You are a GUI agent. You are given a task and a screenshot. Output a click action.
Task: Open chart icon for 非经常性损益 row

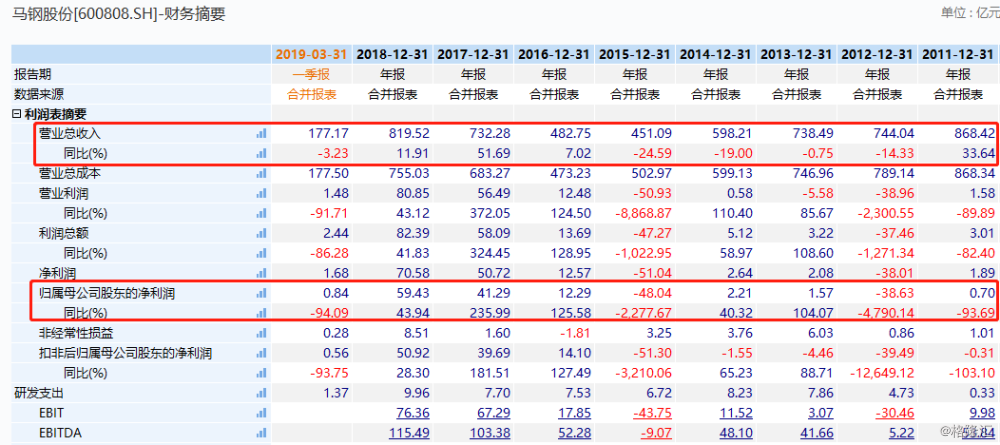click(x=261, y=333)
